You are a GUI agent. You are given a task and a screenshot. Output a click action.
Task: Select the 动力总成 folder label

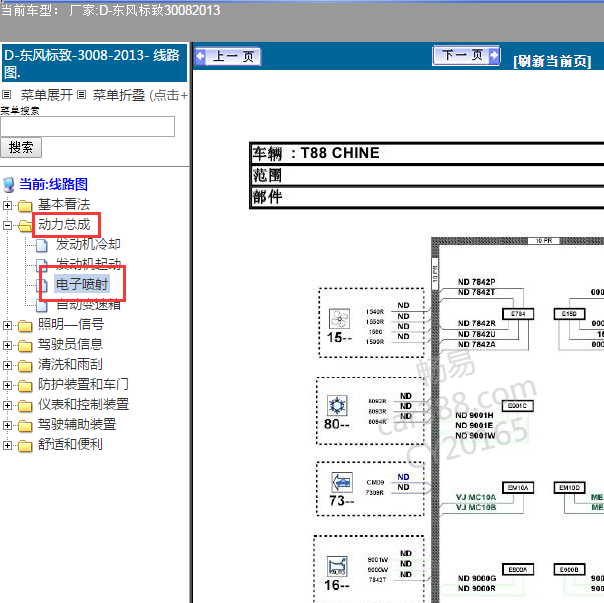pyautogui.click(x=64, y=225)
